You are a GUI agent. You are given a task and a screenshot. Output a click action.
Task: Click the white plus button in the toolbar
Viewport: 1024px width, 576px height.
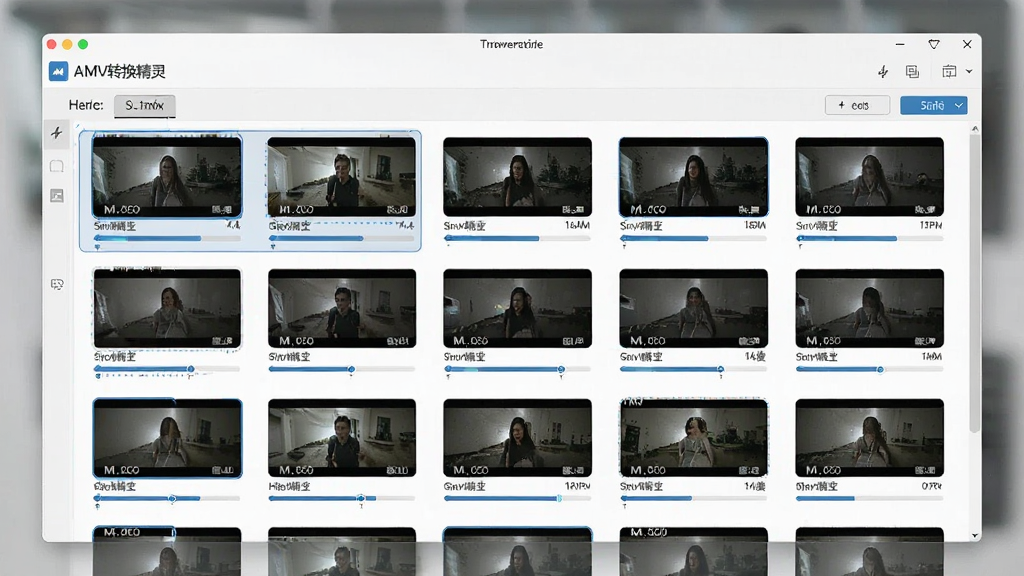click(857, 105)
